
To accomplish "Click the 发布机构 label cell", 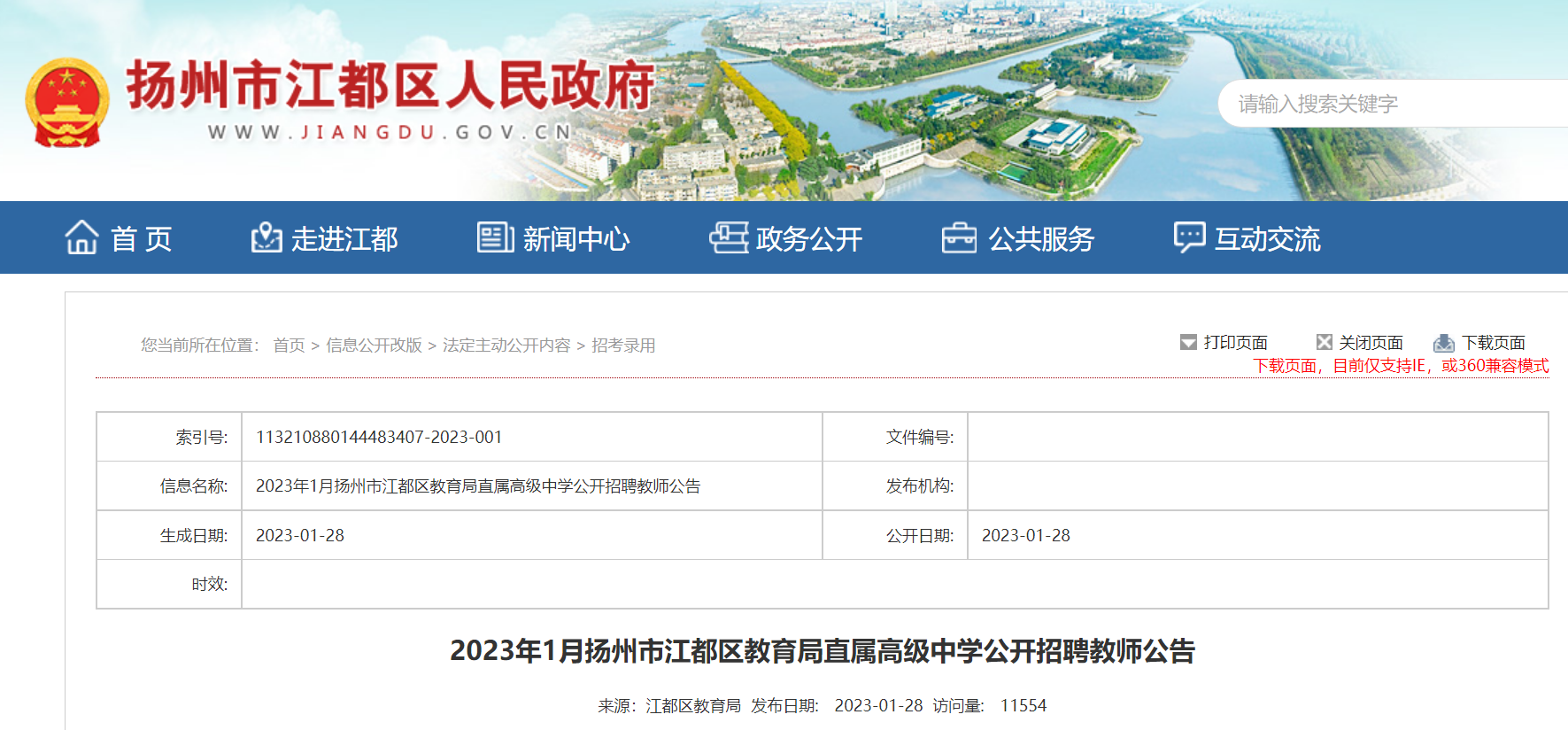I will pyautogui.click(x=895, y=485).
